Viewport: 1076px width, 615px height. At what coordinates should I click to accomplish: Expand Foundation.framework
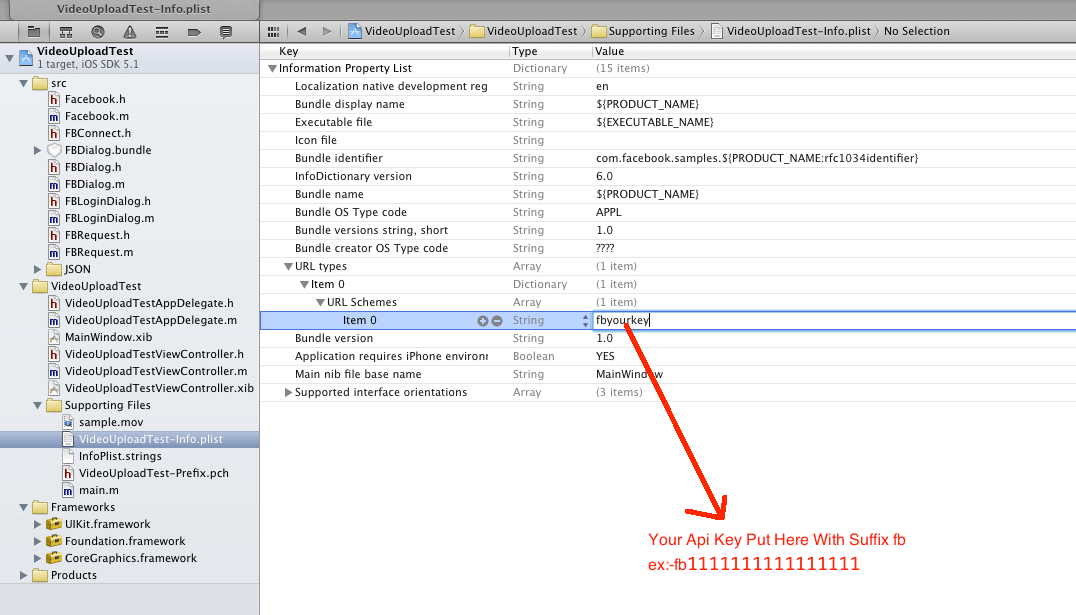coord(38,542)
